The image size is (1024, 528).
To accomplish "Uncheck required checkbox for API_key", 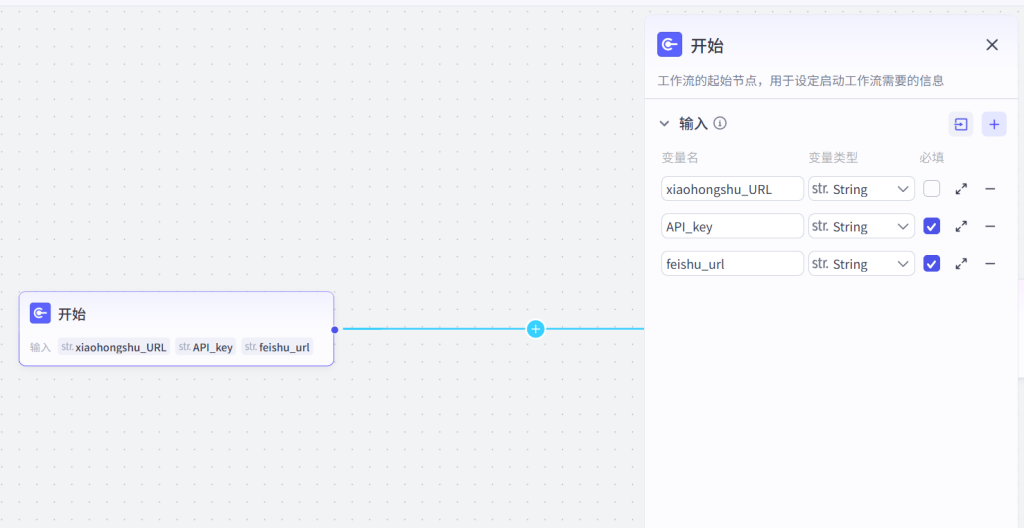I will pos(931,226).
